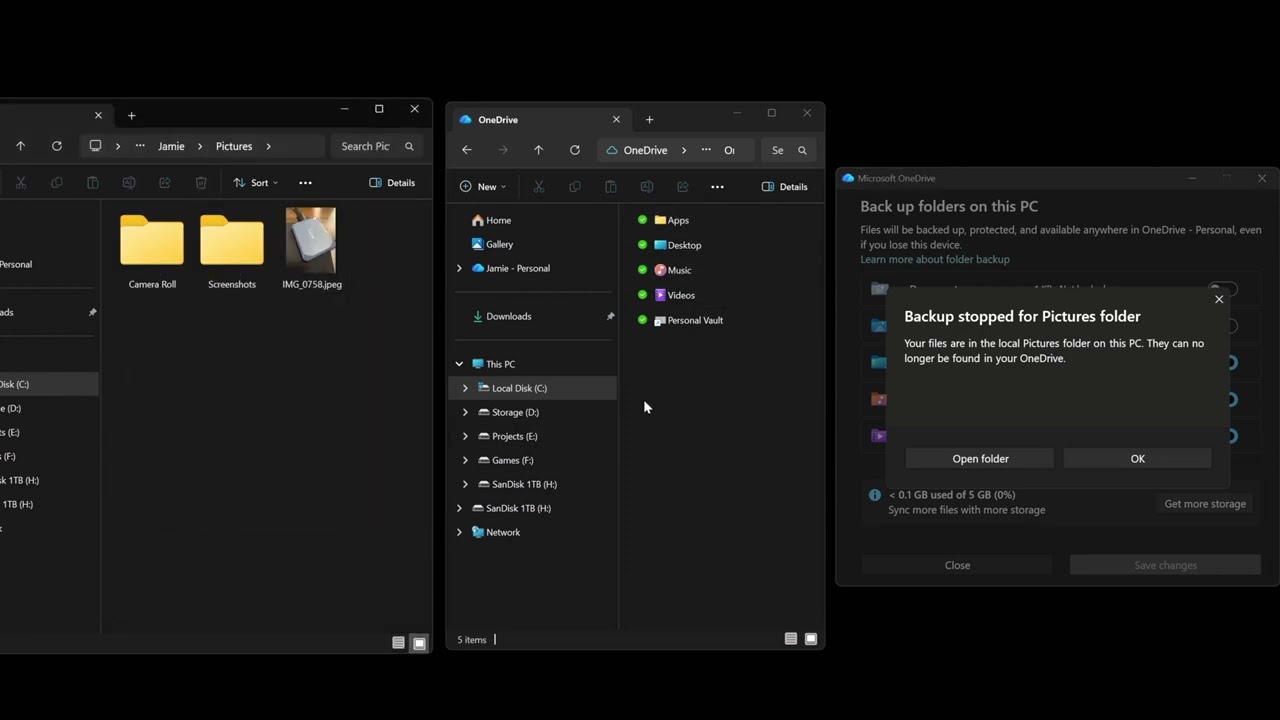Expand Local Disk (C:) tree node
This screenshot has width=1280, height=720.
pyautogui.click(x=465, y=388)
